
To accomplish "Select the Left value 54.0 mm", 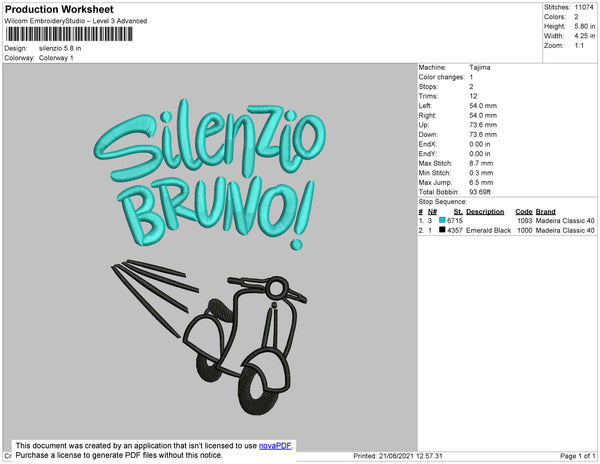I will (x=483, y=106).
